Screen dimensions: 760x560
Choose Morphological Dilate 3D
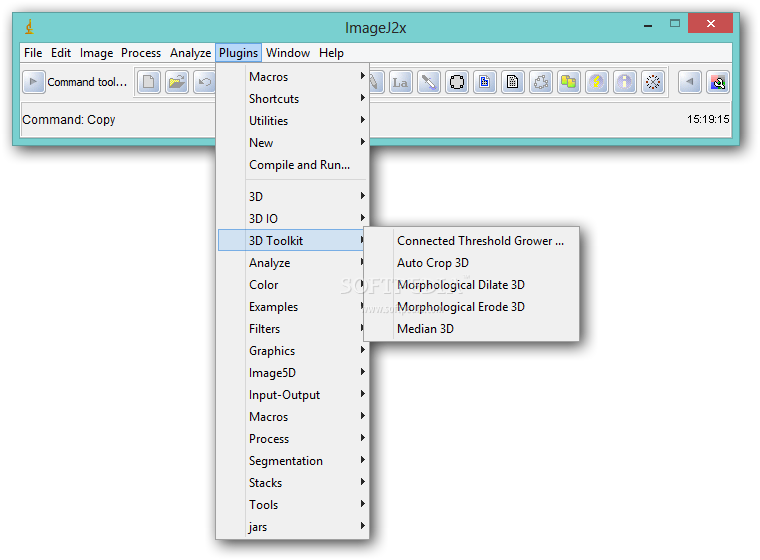pos(472,285)
